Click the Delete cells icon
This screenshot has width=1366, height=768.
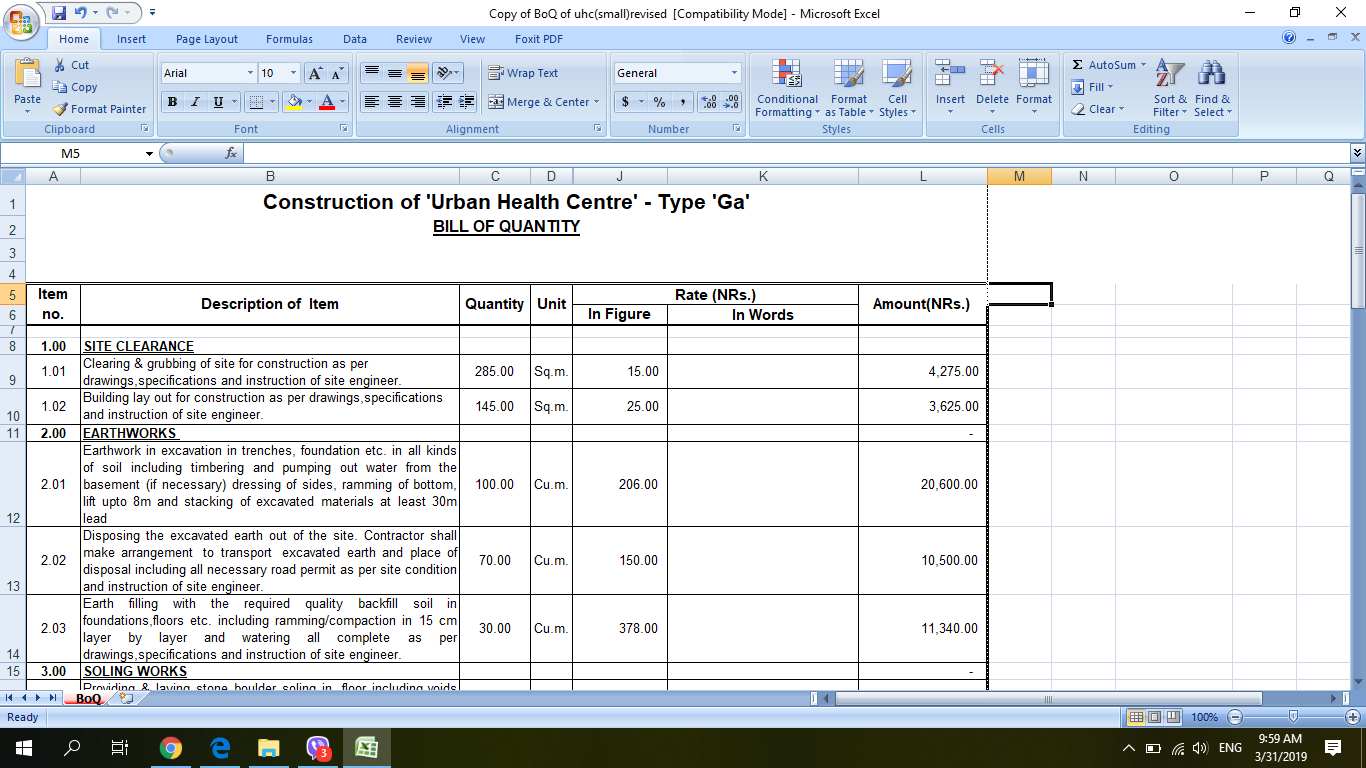click(x=992, y=74)
